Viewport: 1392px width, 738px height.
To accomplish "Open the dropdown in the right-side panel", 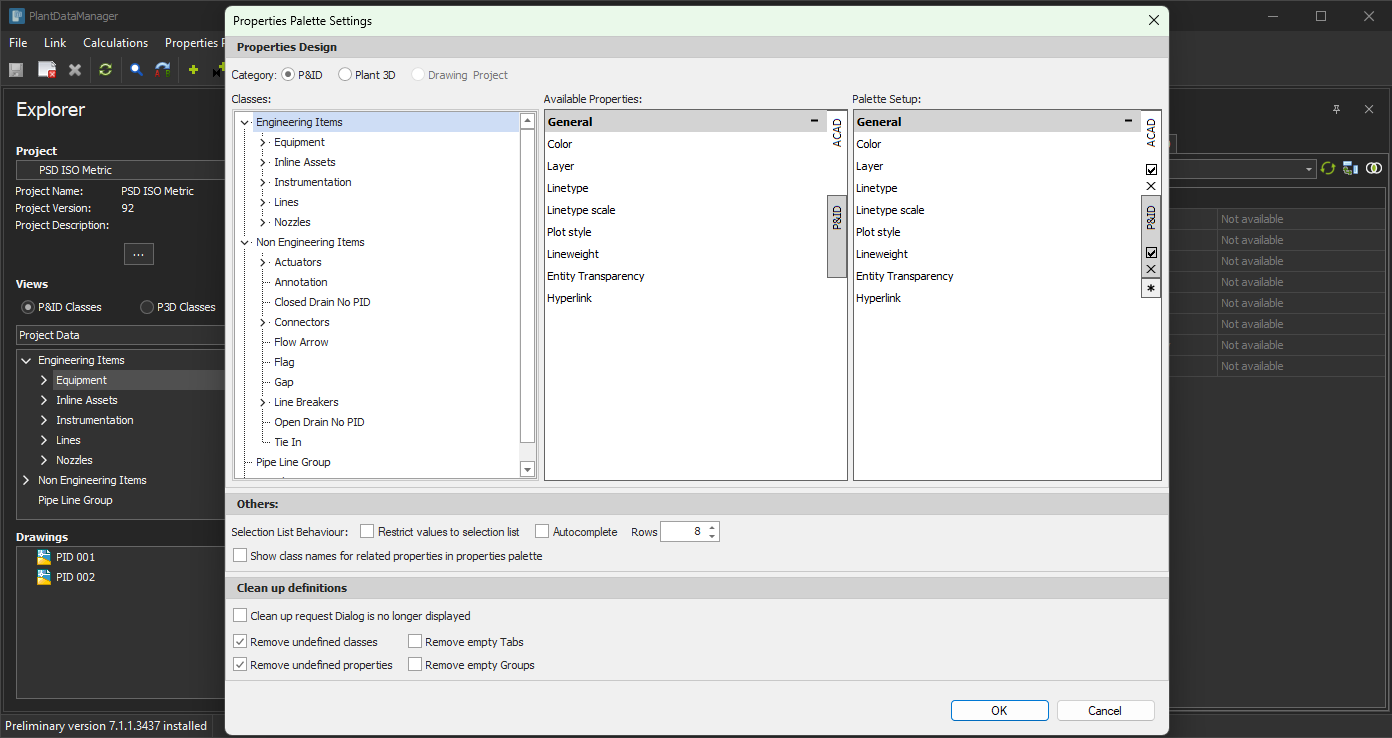I will tap(1309, 169).
